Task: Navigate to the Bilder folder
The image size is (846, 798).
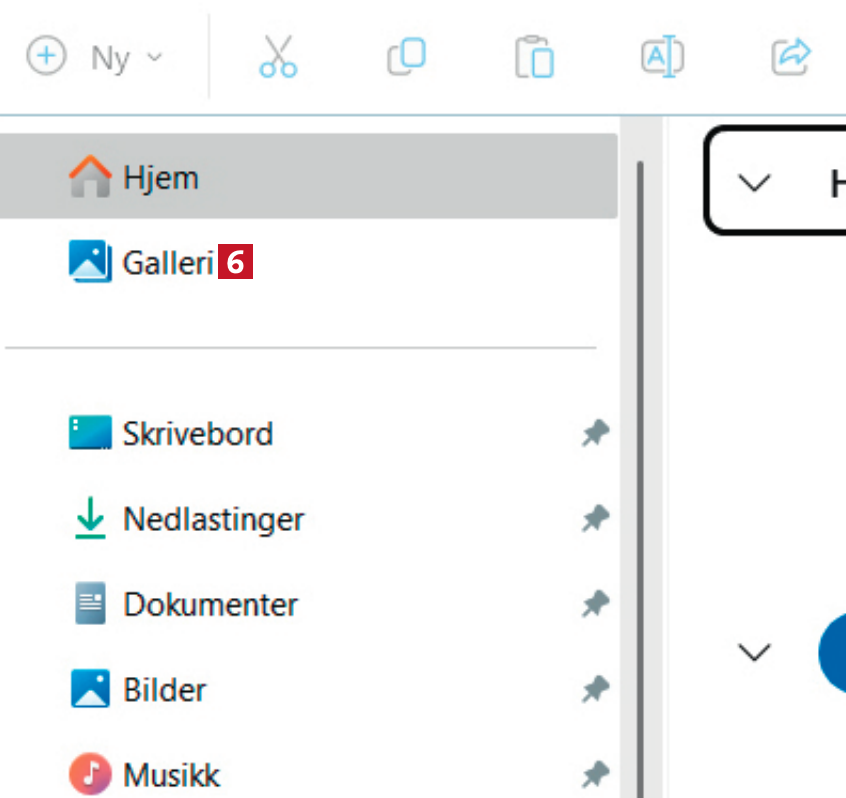Action: [x=164, y=690]
